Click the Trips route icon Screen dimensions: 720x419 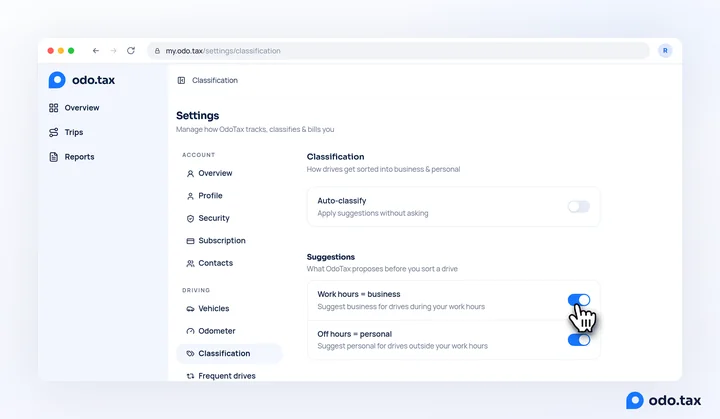pos(54,132)
